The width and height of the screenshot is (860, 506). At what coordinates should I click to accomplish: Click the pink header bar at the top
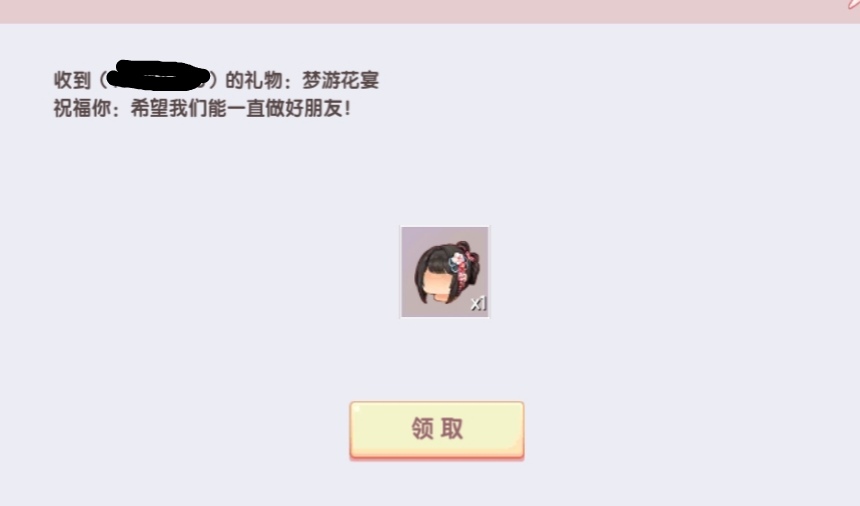click(430, 11)
